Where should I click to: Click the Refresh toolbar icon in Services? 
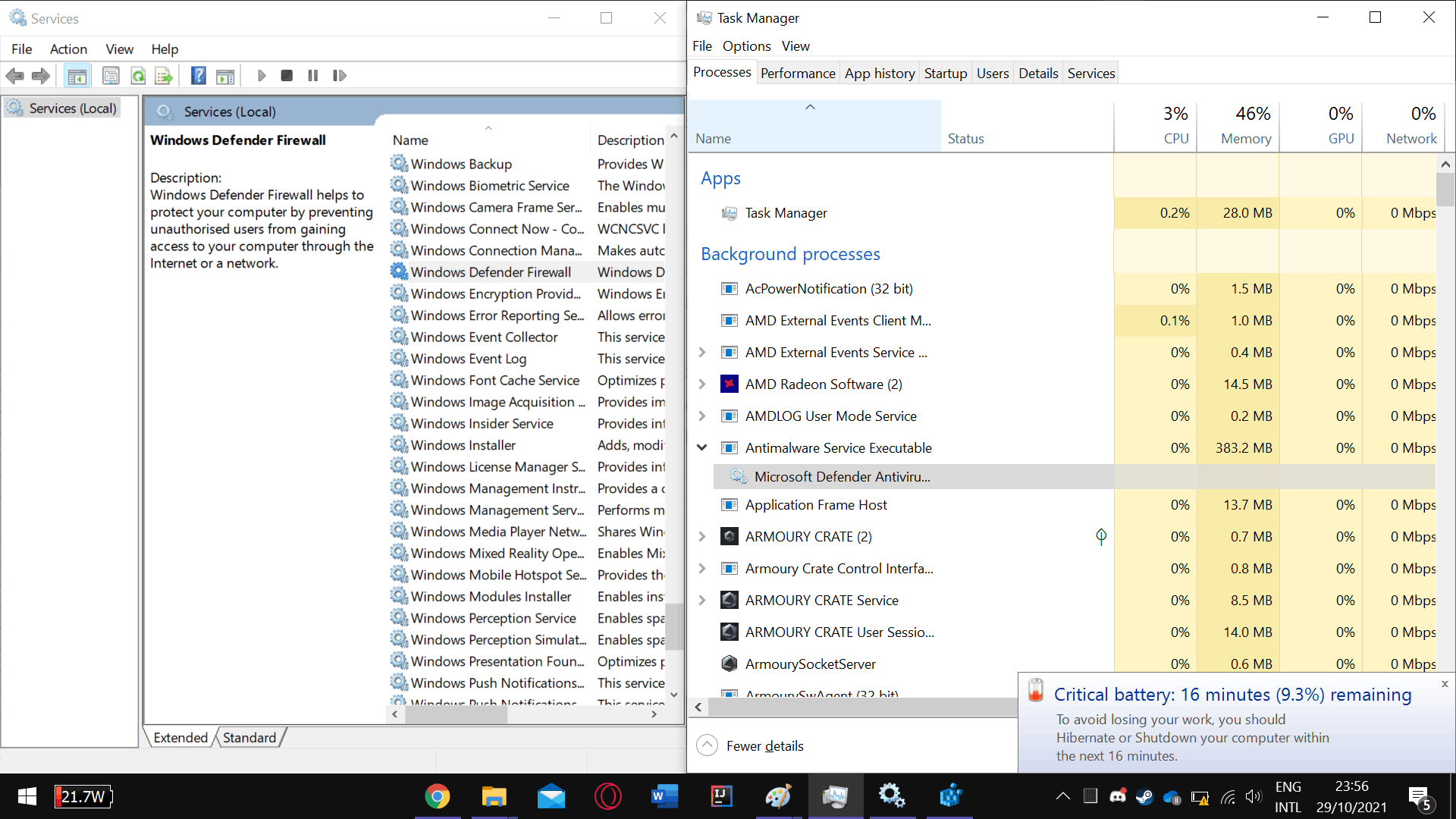tap(138, 76)
